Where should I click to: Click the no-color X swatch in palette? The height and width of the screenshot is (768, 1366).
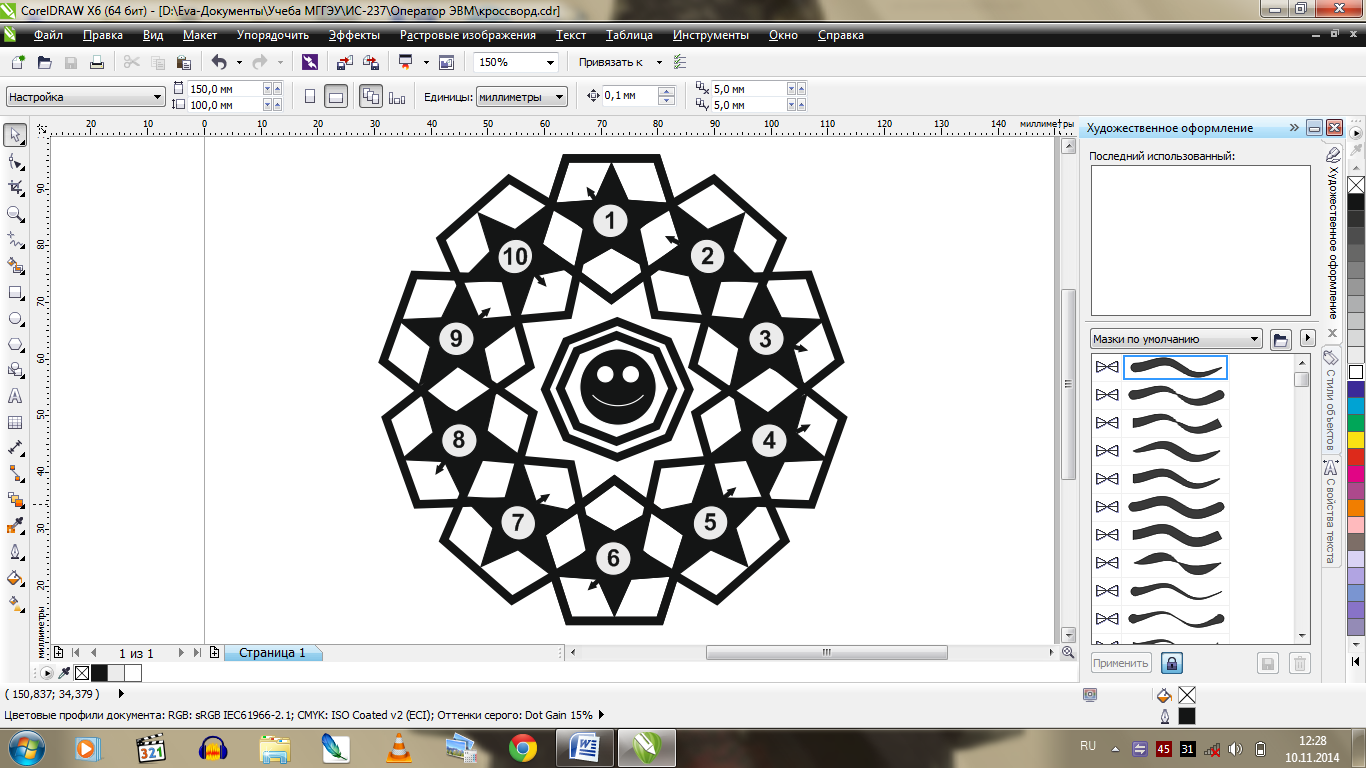coord(1356,185)
